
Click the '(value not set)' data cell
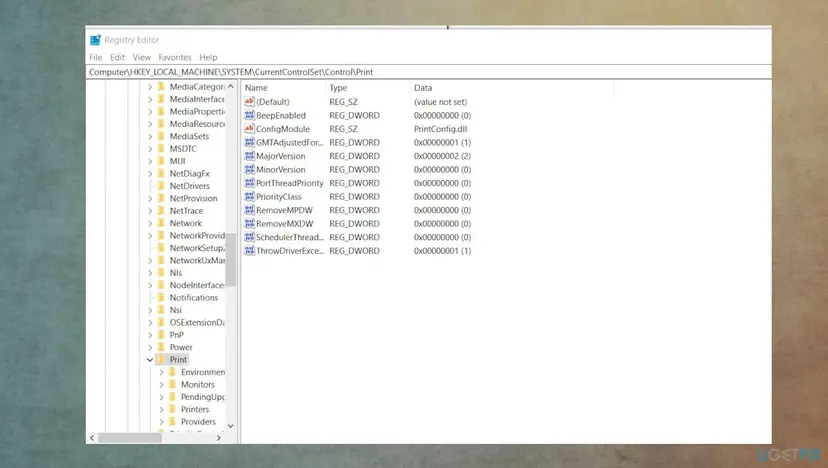point(440,101)
